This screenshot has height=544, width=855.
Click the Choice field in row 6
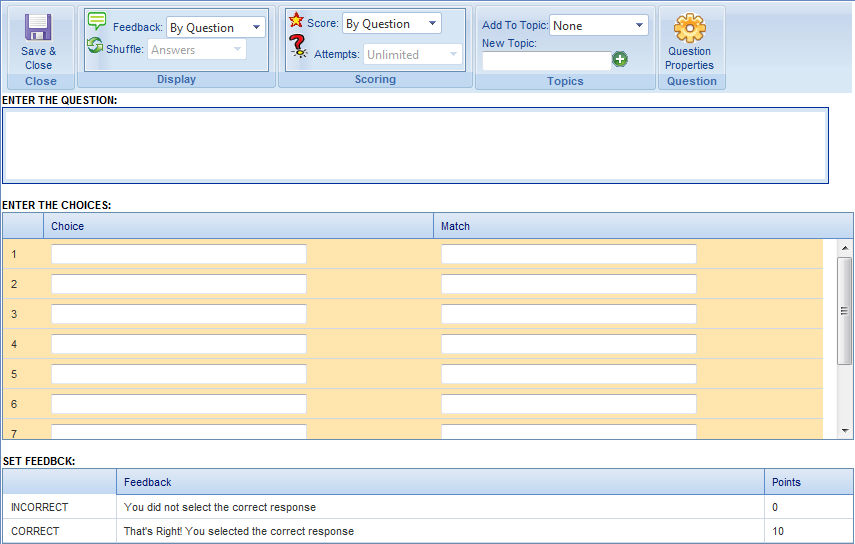coord(179,404)
